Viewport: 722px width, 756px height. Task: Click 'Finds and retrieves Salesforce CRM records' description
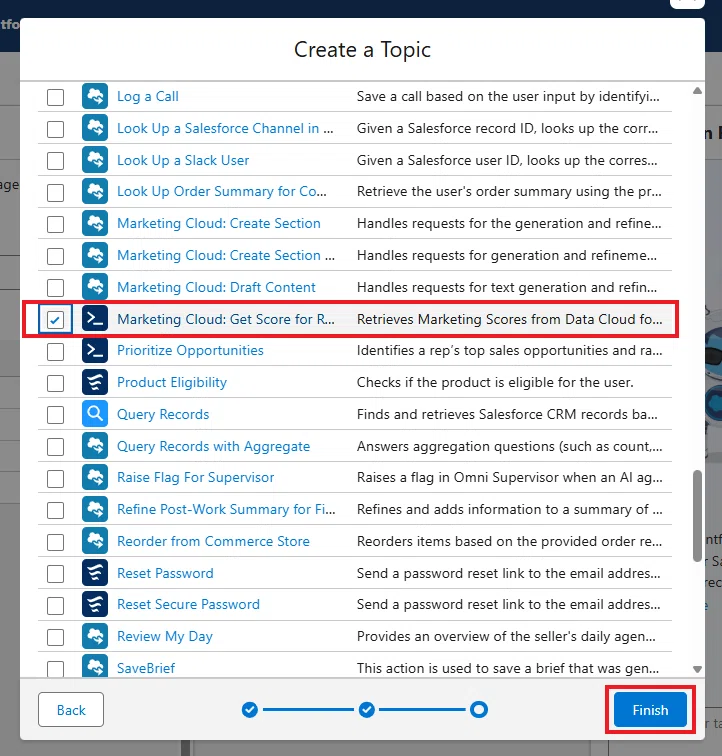(x=507, y=414)
